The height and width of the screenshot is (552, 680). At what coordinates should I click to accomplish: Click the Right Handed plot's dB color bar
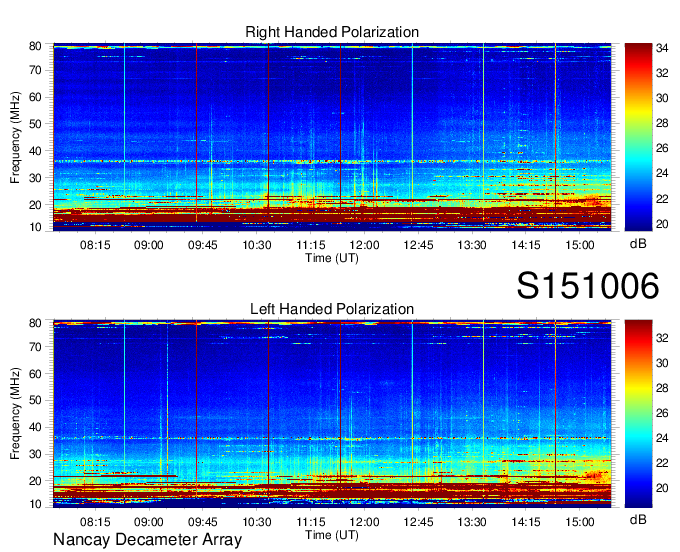[638, 137]
